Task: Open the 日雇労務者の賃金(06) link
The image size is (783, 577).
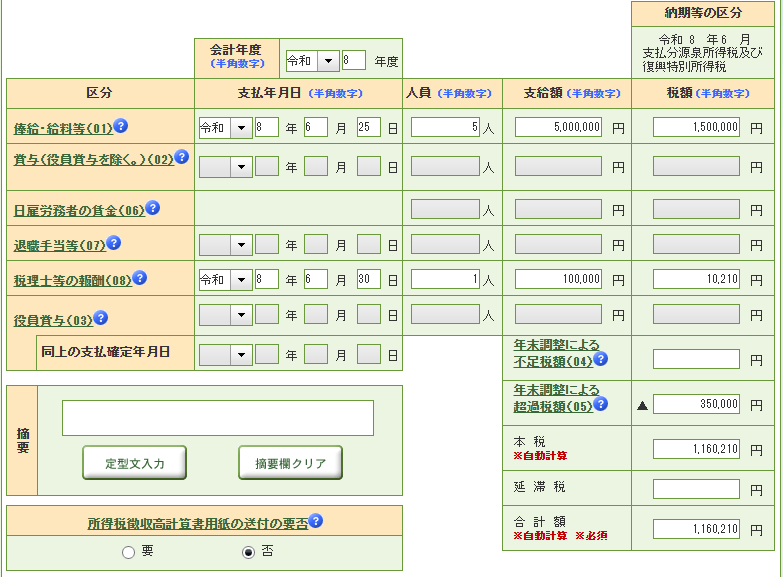Action: (x=79, y=211)
